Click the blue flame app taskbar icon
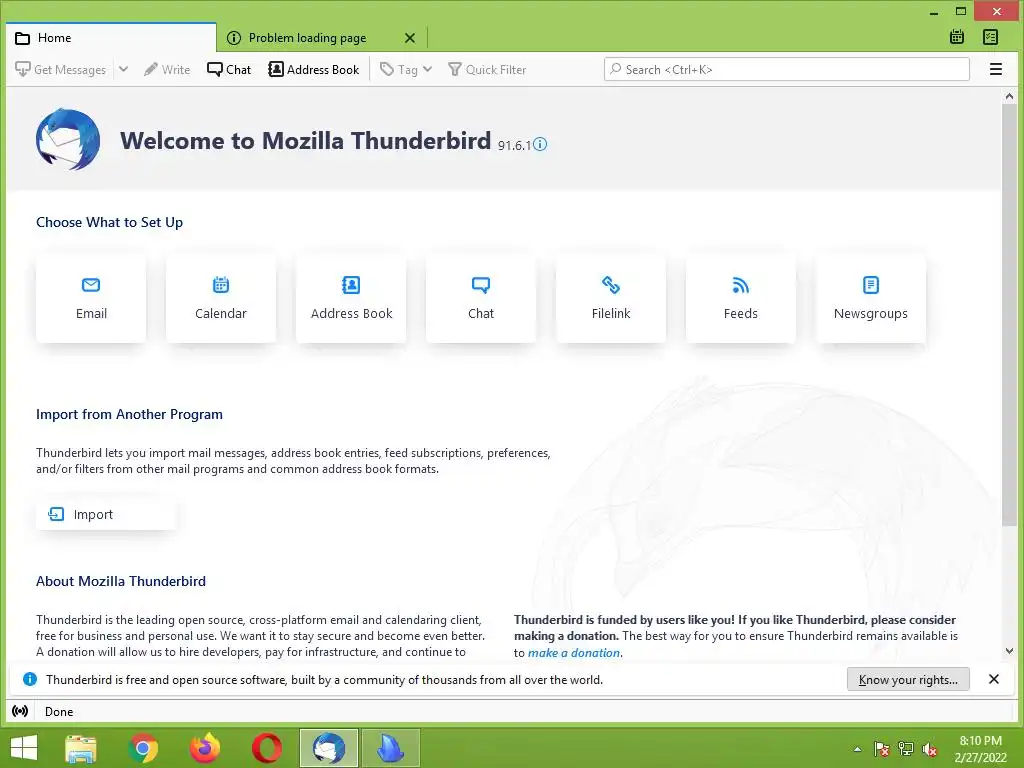 pos(391,748)
